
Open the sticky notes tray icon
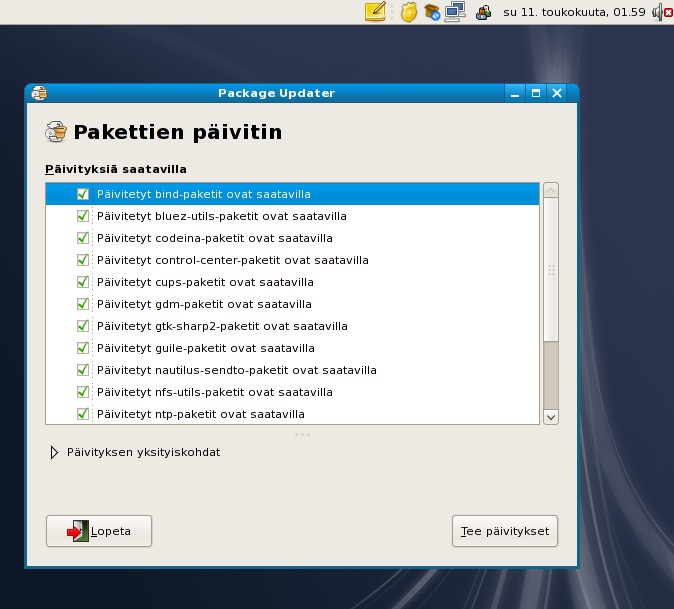click(x=375, y=12)
